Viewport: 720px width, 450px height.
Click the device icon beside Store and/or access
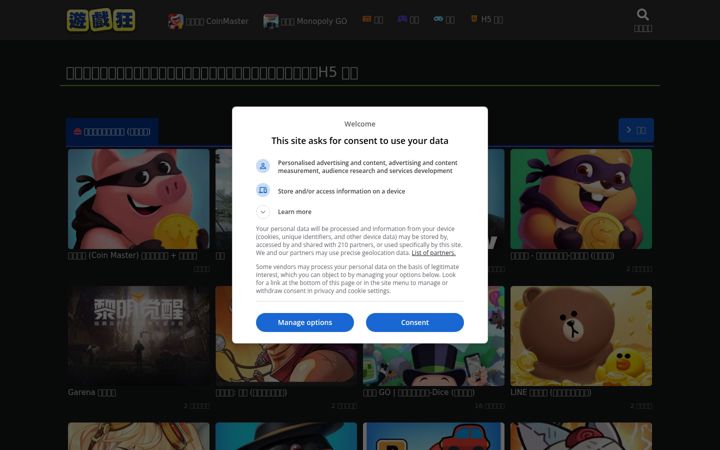263,190
